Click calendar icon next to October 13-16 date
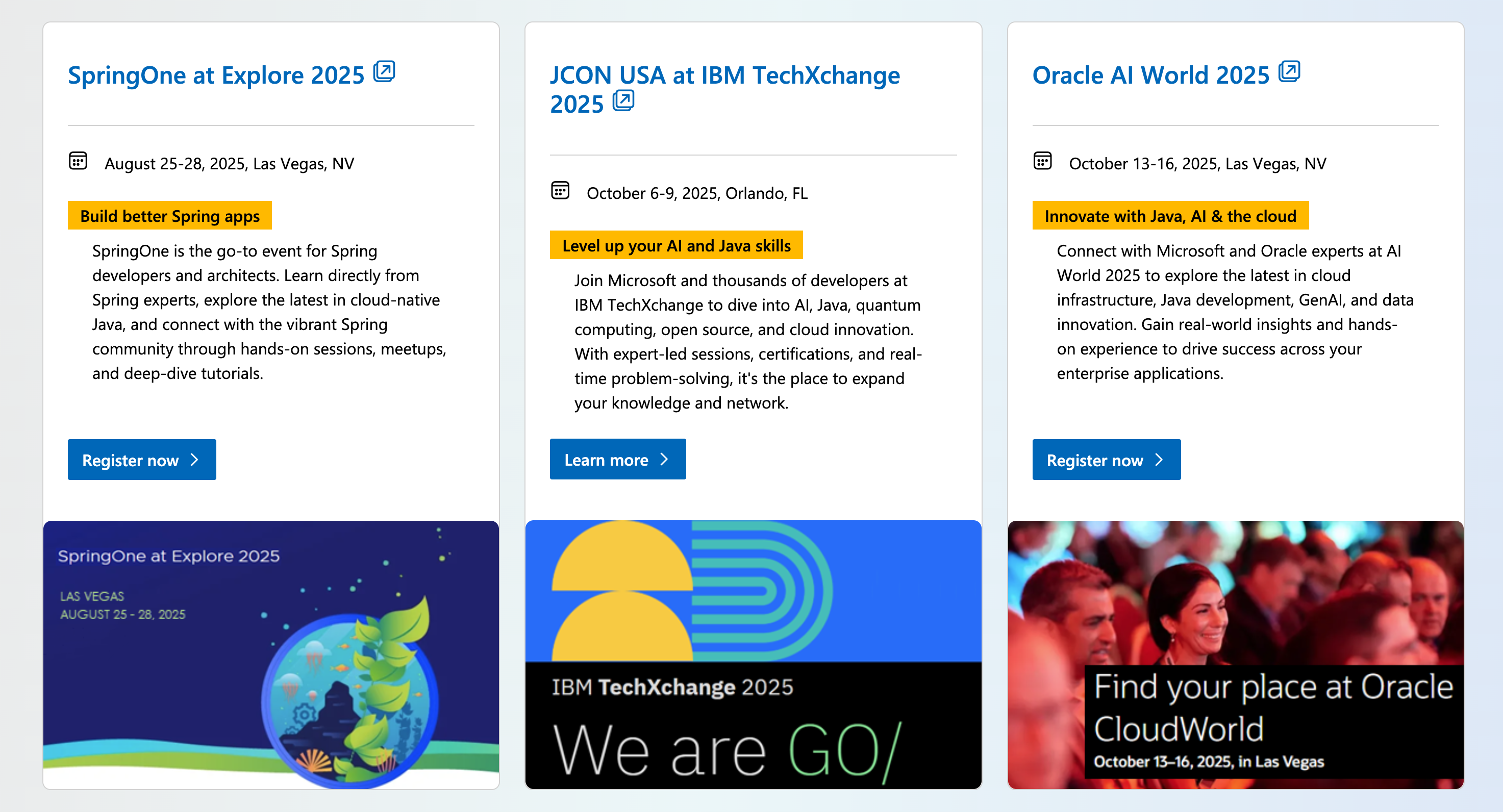This screenshot has height=812, width=1503. 1042,161
